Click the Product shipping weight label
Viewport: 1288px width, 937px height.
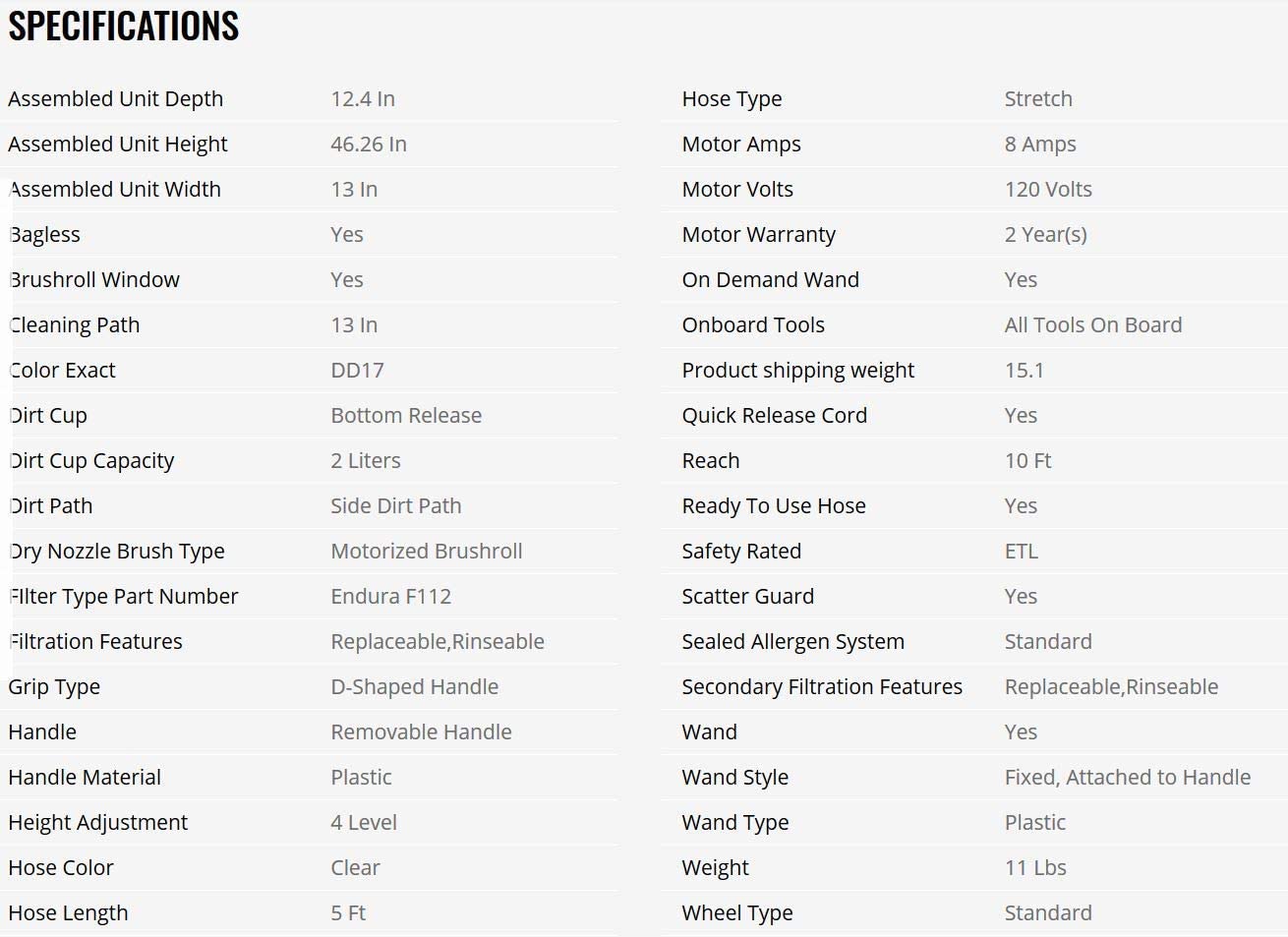pos(798,371)
